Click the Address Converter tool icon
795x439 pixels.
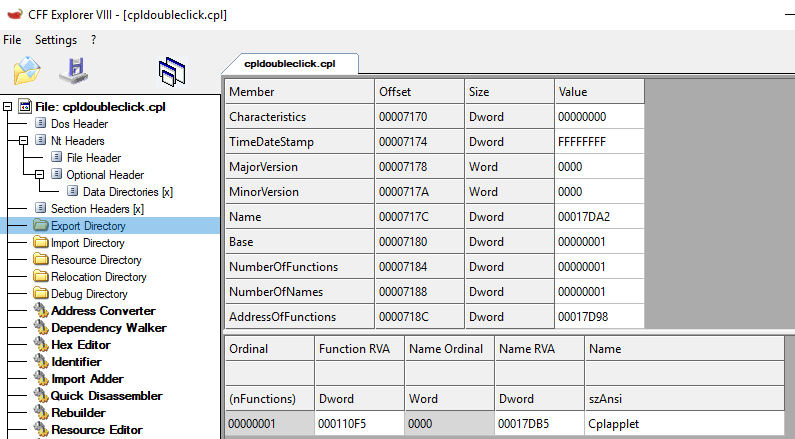pos(41,310)
